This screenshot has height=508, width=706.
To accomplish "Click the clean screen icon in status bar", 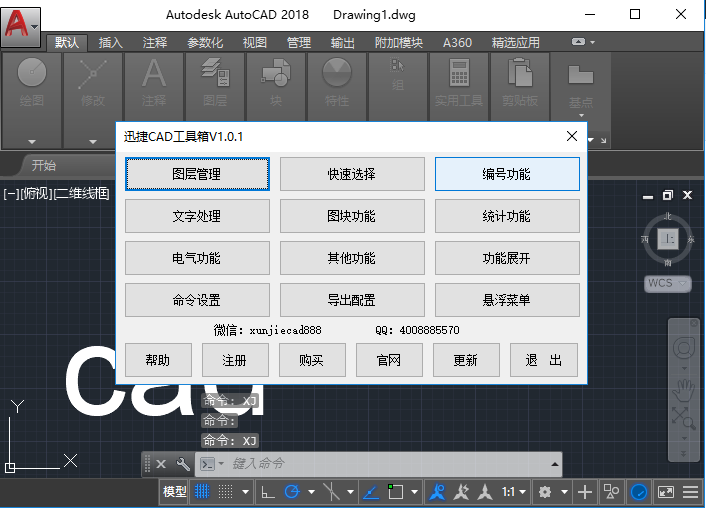I will click(665, 492).
